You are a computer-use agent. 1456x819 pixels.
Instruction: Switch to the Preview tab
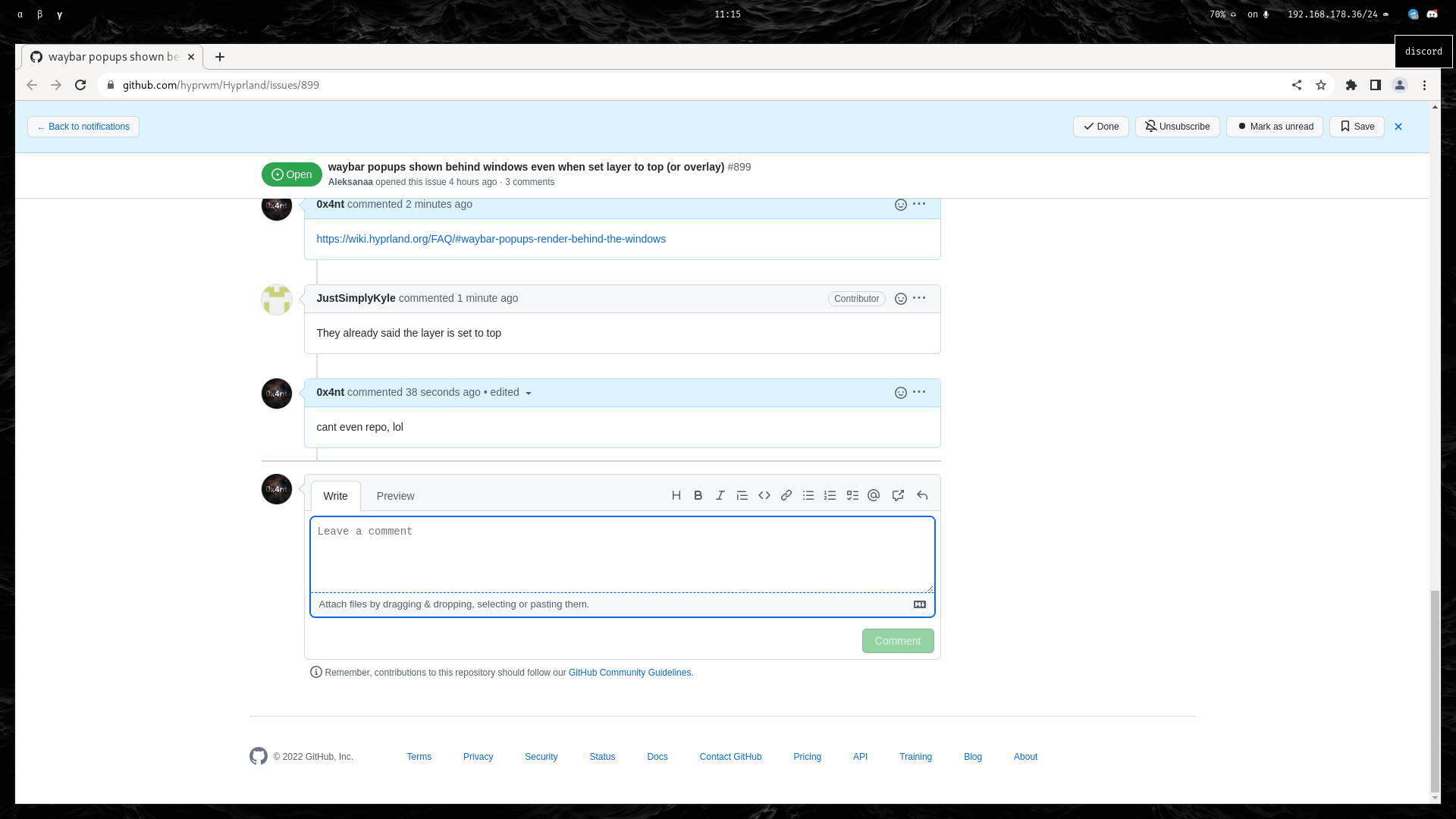coord(395,496)
